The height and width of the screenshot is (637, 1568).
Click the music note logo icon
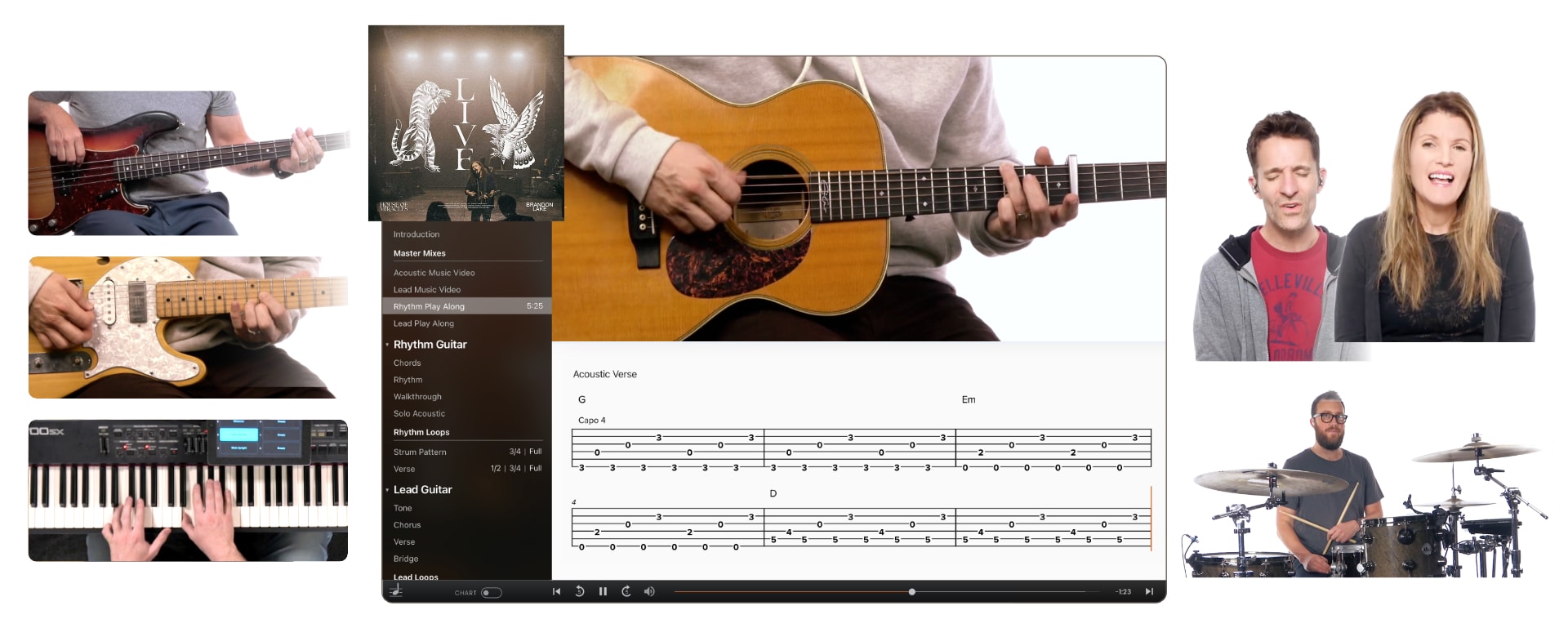click(396, 591)
